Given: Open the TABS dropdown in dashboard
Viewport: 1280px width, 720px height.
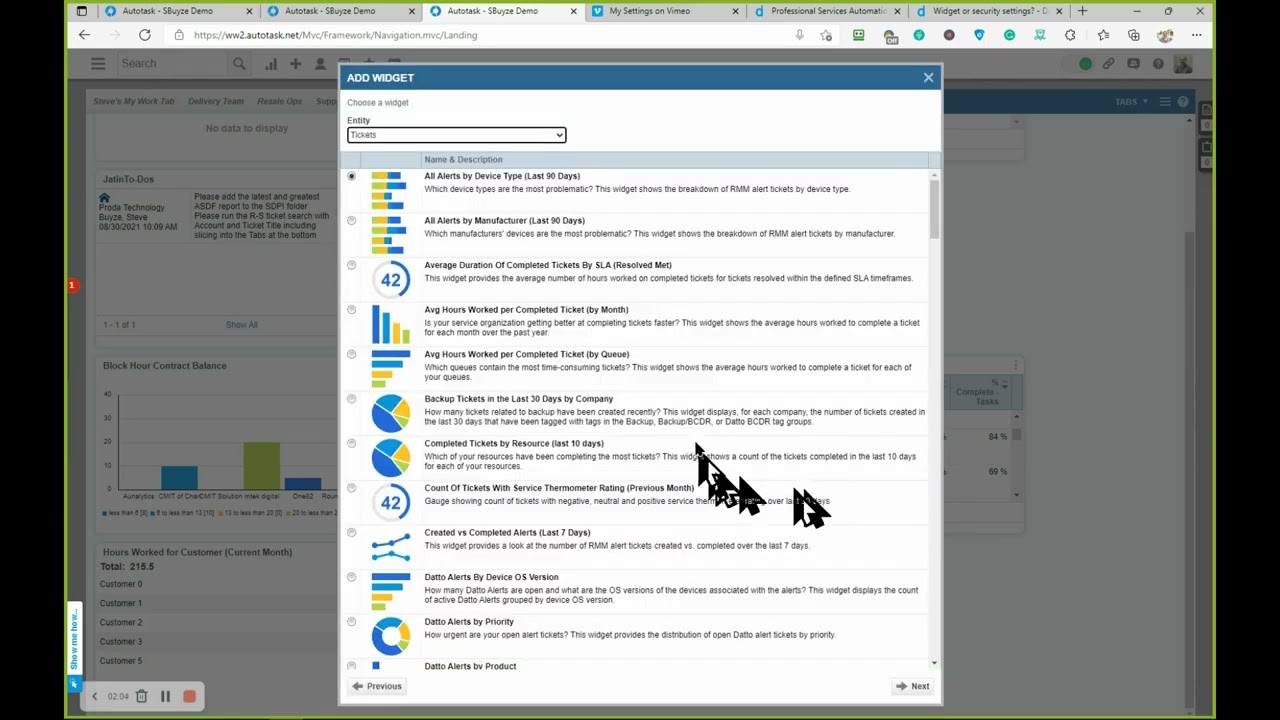Looking at the screenshot, I should 1130,101.
